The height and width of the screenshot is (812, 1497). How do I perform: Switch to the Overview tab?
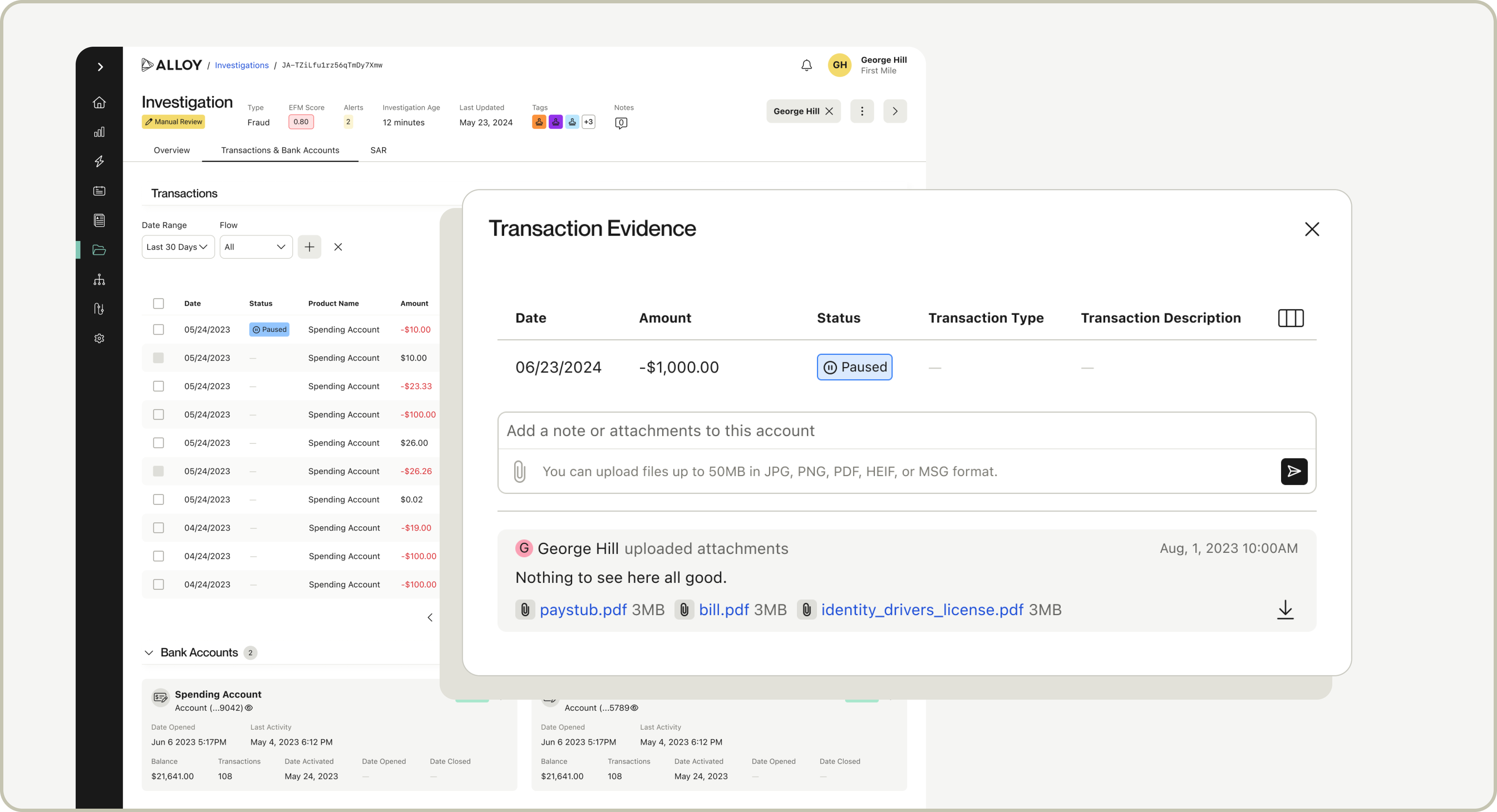tap(171, 150)
